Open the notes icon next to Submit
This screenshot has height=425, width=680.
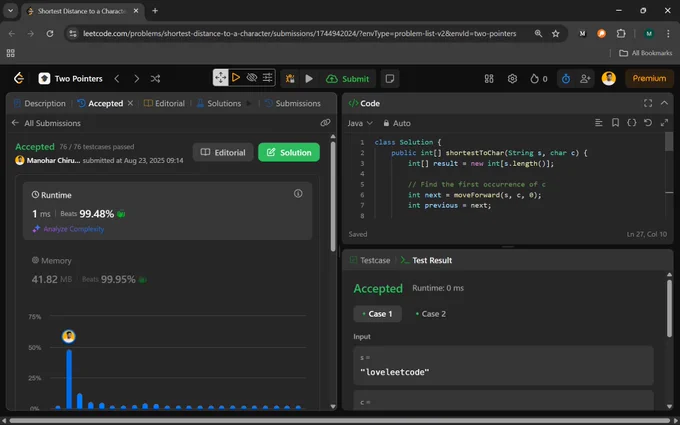[389, 78]
